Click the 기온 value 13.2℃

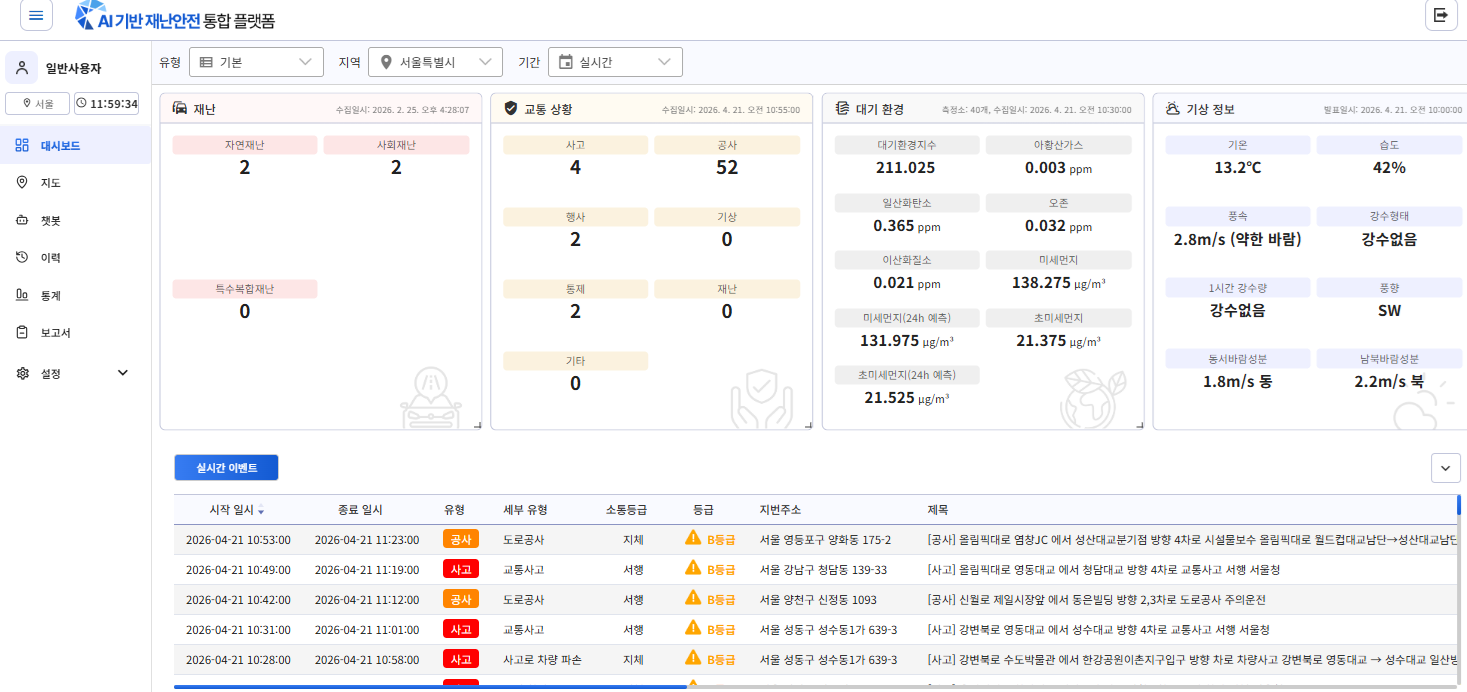coord(1238,168)
